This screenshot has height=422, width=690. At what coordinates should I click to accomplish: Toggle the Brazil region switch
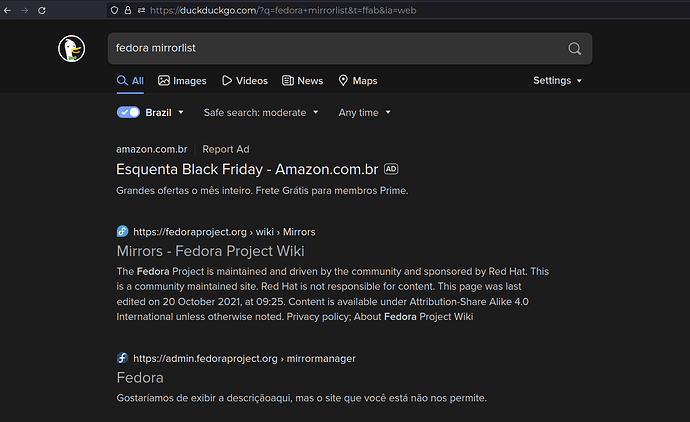[x=128, y=112]
